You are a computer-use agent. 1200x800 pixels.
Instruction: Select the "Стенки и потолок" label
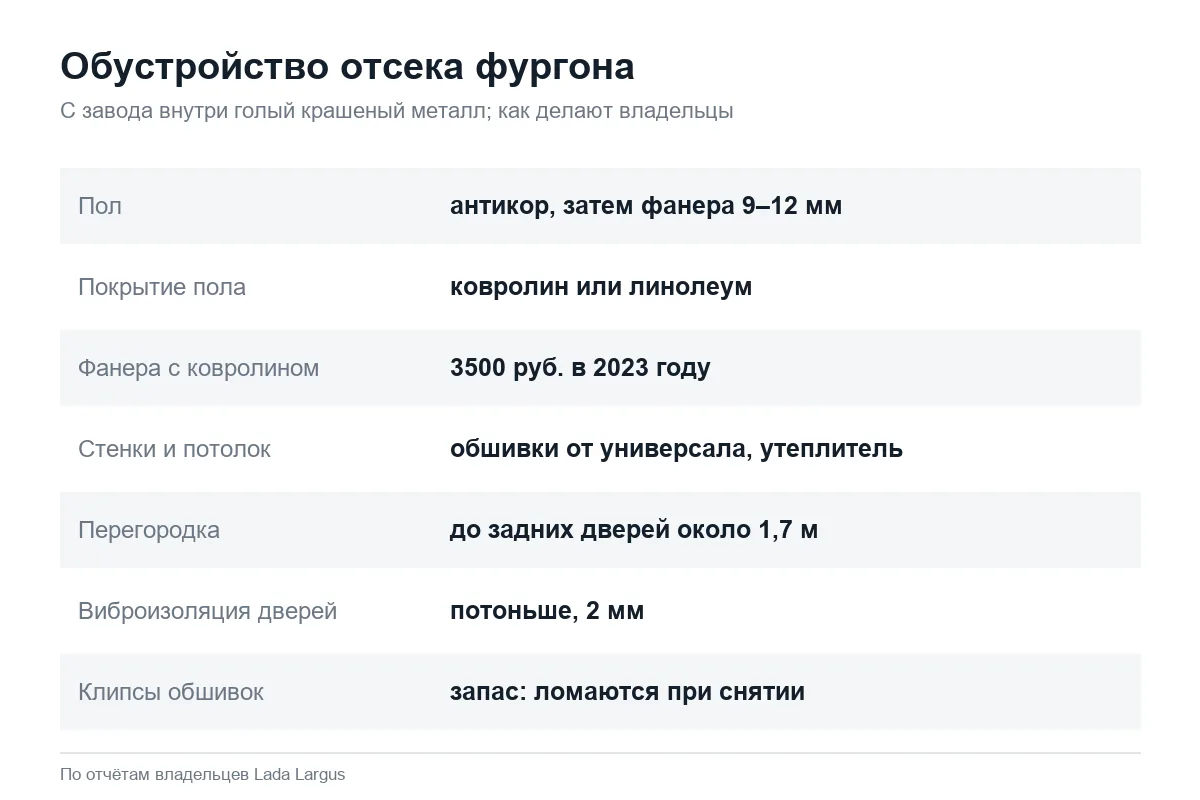(174, 449)
